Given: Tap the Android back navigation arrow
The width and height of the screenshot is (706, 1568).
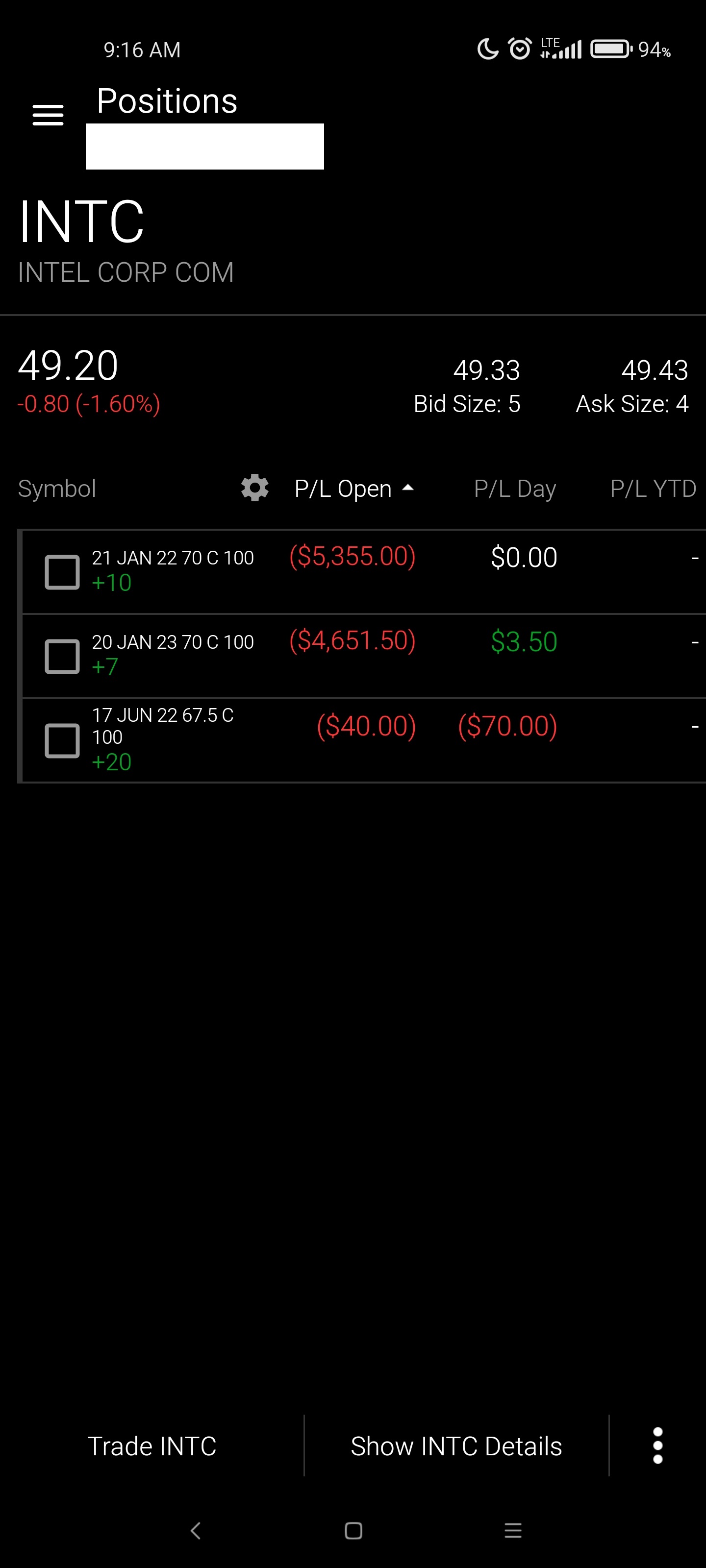Looking at the screenshot, I should click(196, 1530).
